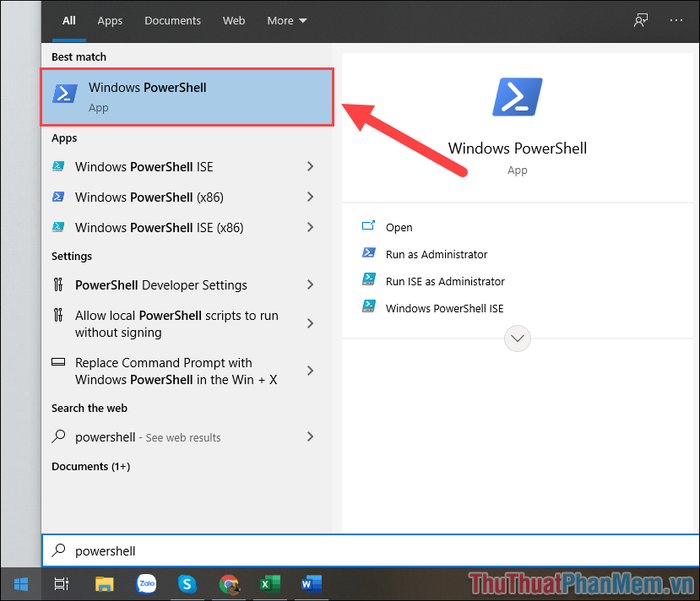
Task: Click the Windows PowerShell title in preview pane
Action: (517, 148)
